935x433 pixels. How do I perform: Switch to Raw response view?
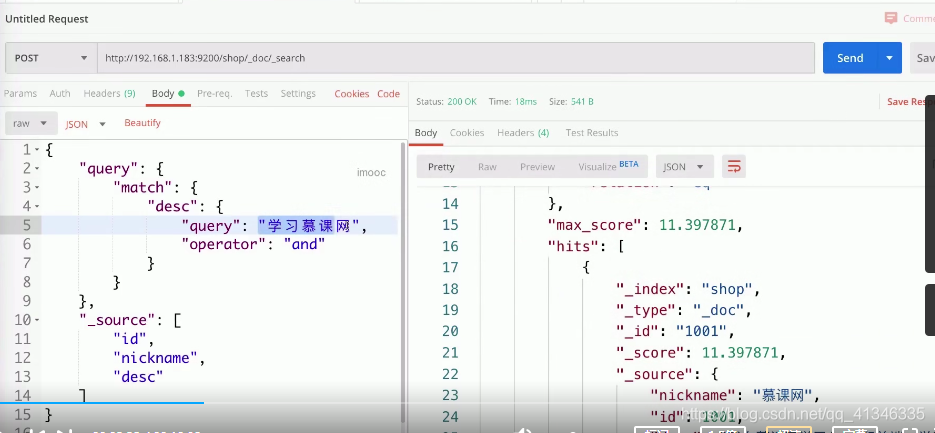(x=487, y=167)
